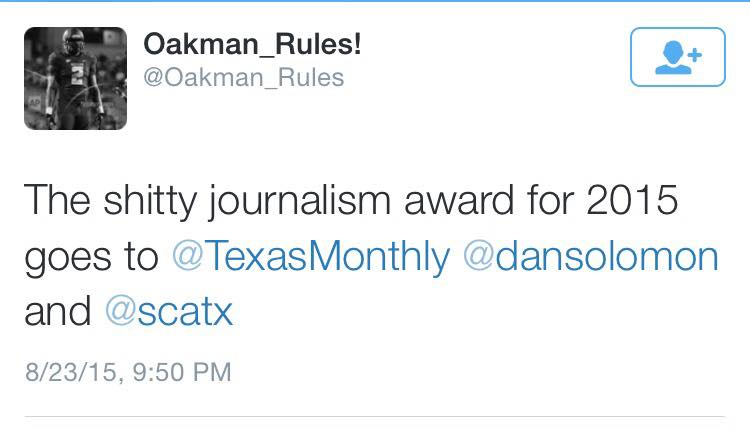This screenshot has height=441, width=750.
Task: Visit the @dansolomon mention link
Action: pyautogui.click(x=591, y=256)
